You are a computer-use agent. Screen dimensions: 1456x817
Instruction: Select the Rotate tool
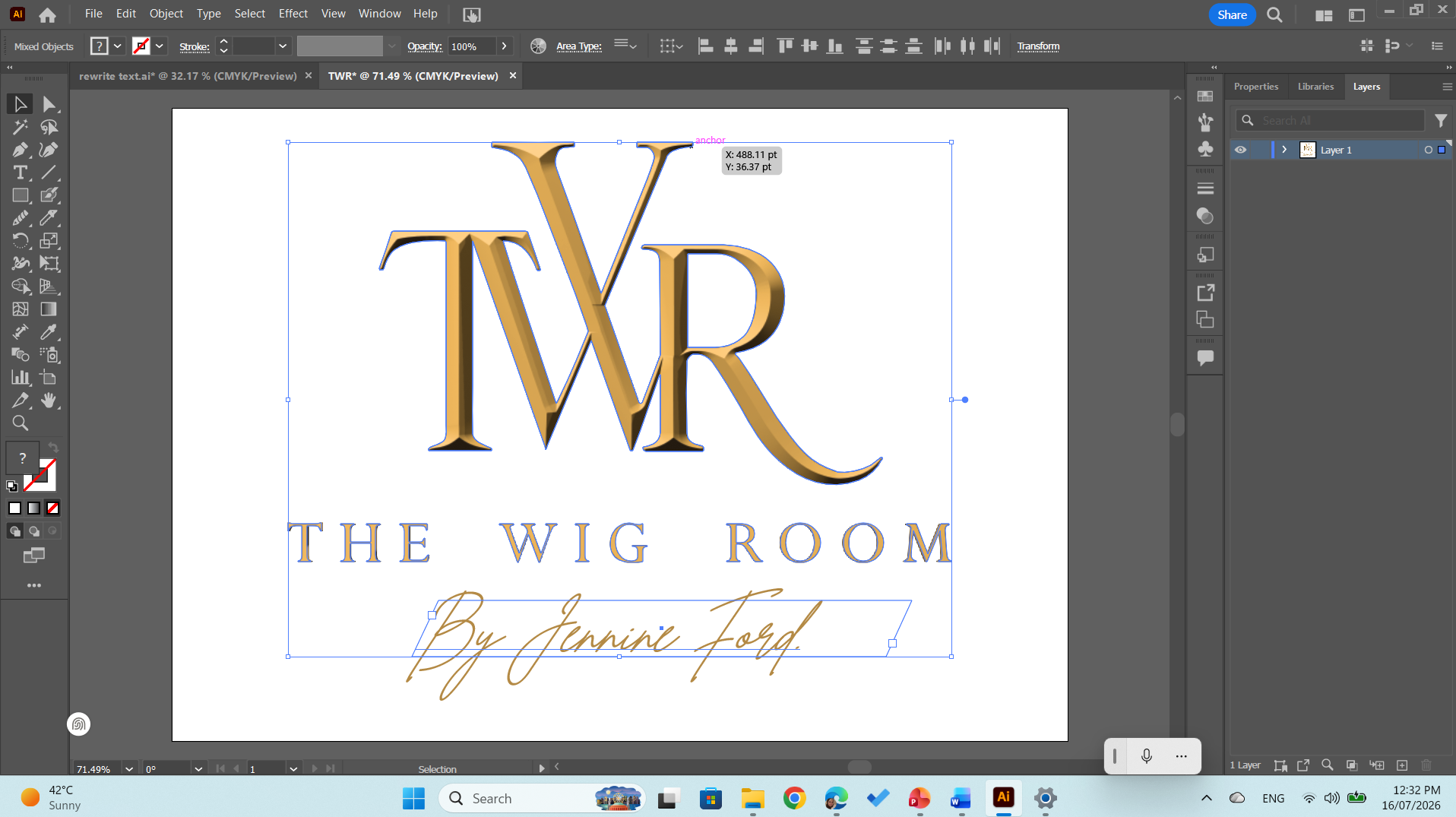(21, 241)
